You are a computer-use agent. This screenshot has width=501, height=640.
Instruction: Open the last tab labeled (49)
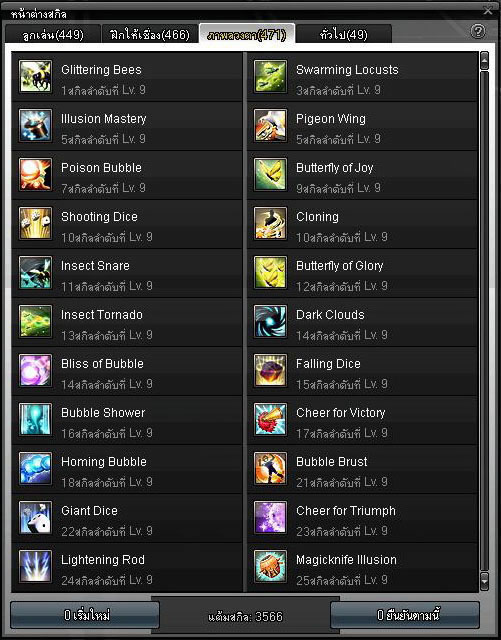click(344, 34)
